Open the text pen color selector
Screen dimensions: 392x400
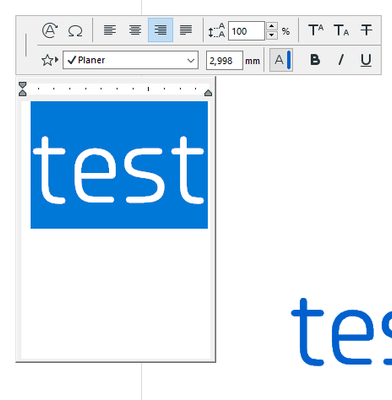pos(281,60)
